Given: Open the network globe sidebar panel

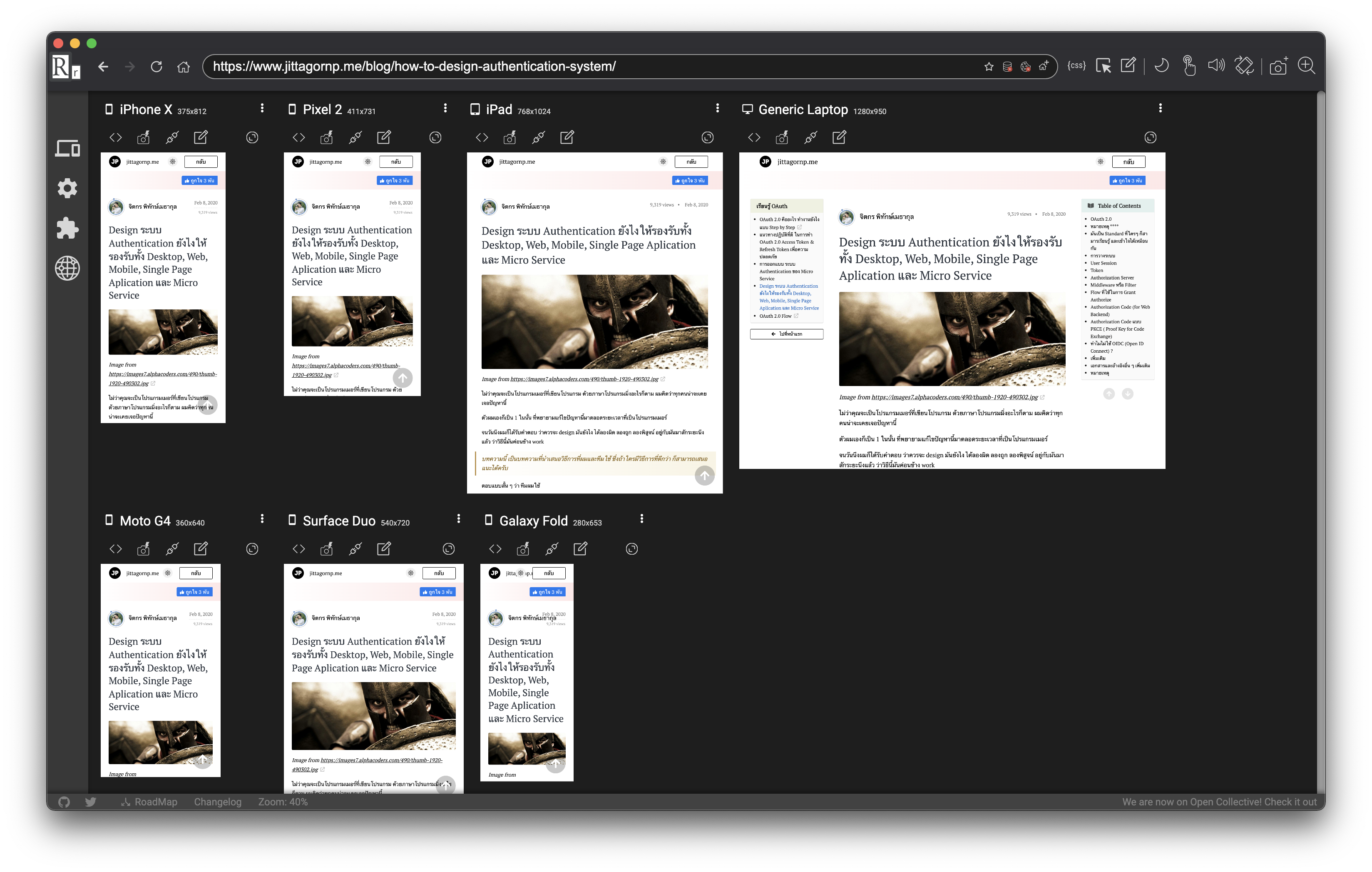Looking at the screenshot, I should 67,268.
